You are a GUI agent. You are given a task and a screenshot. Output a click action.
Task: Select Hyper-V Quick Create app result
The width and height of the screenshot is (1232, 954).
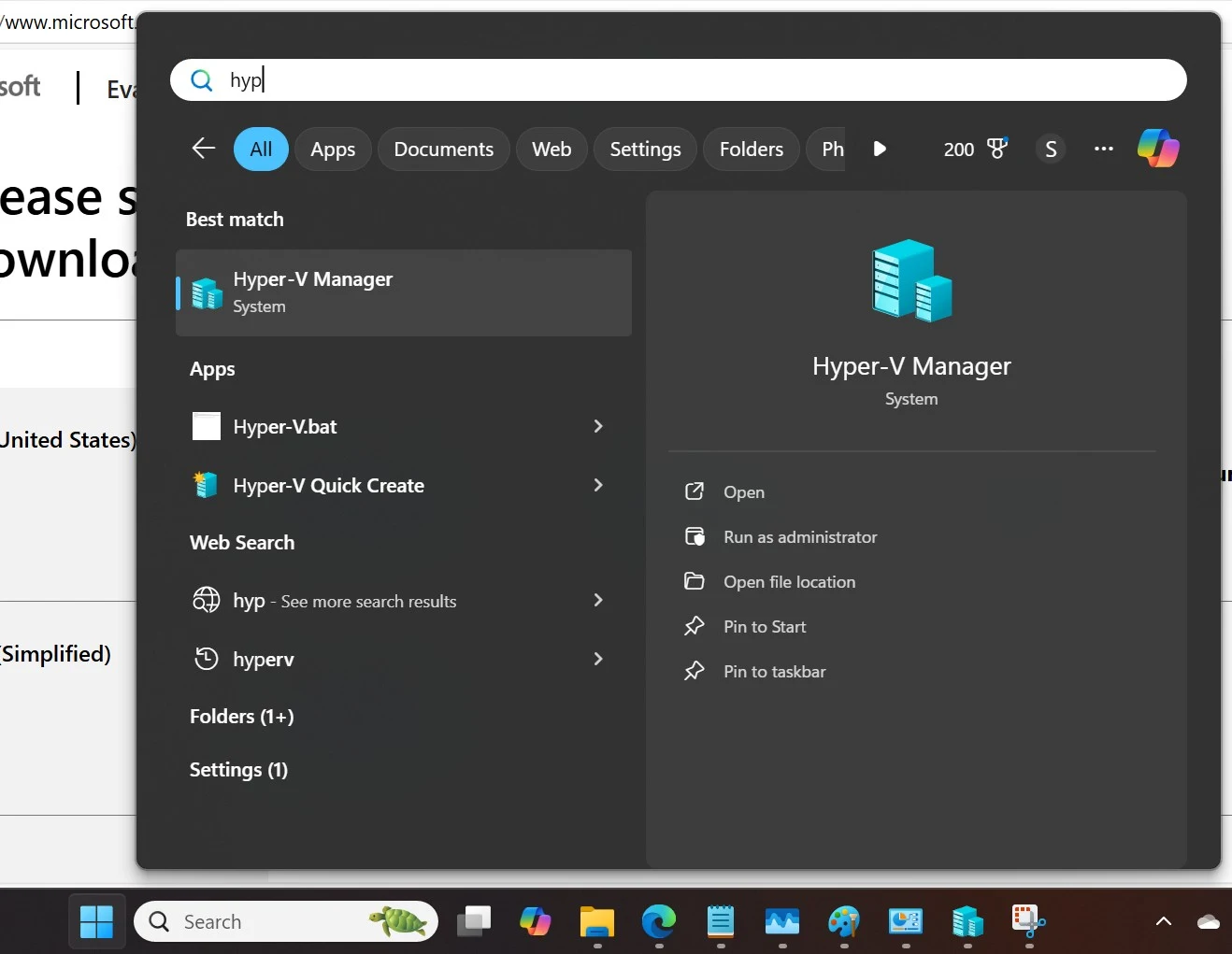[404, 486]
